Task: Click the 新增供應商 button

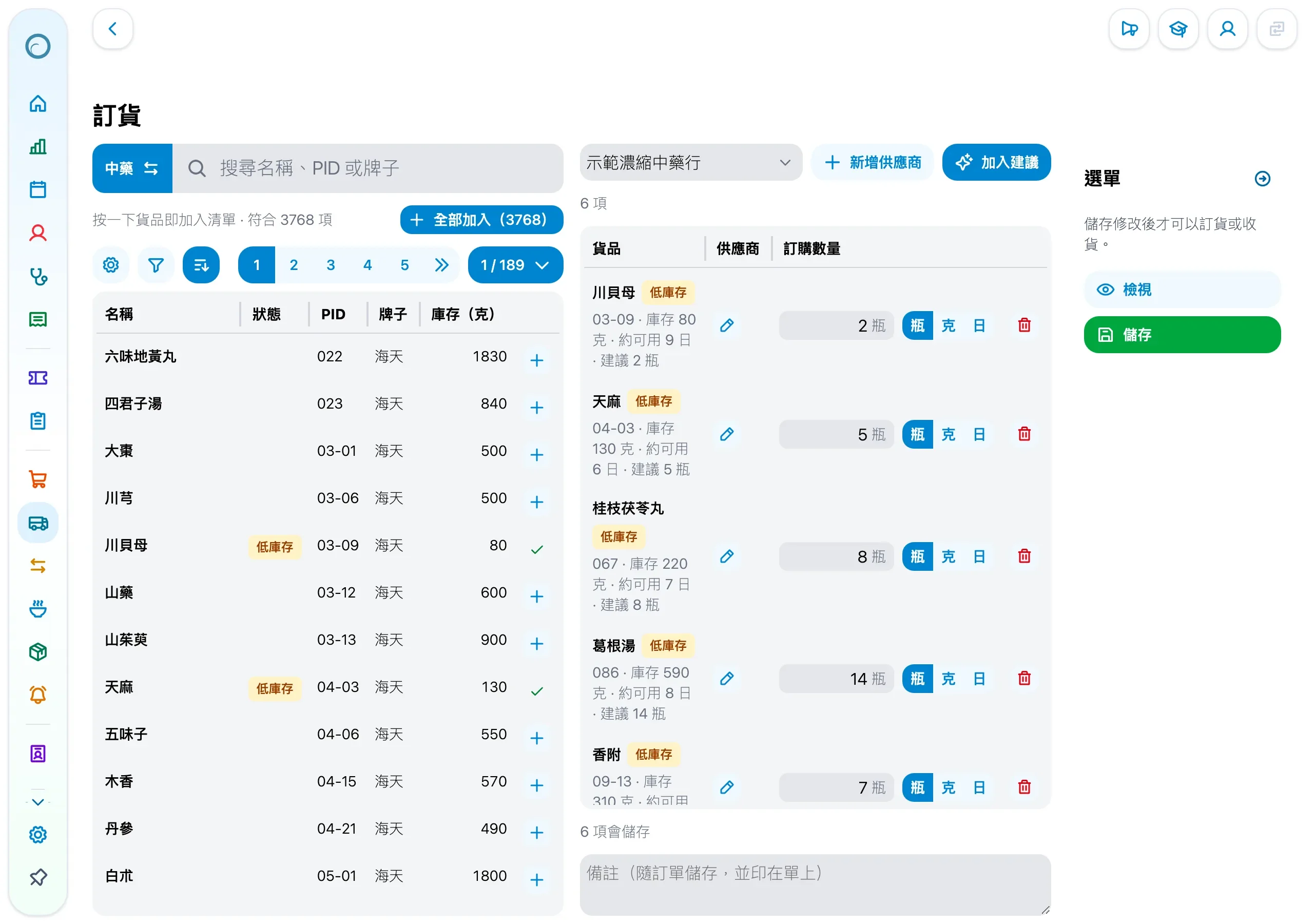Action: (x=872, y=163)
